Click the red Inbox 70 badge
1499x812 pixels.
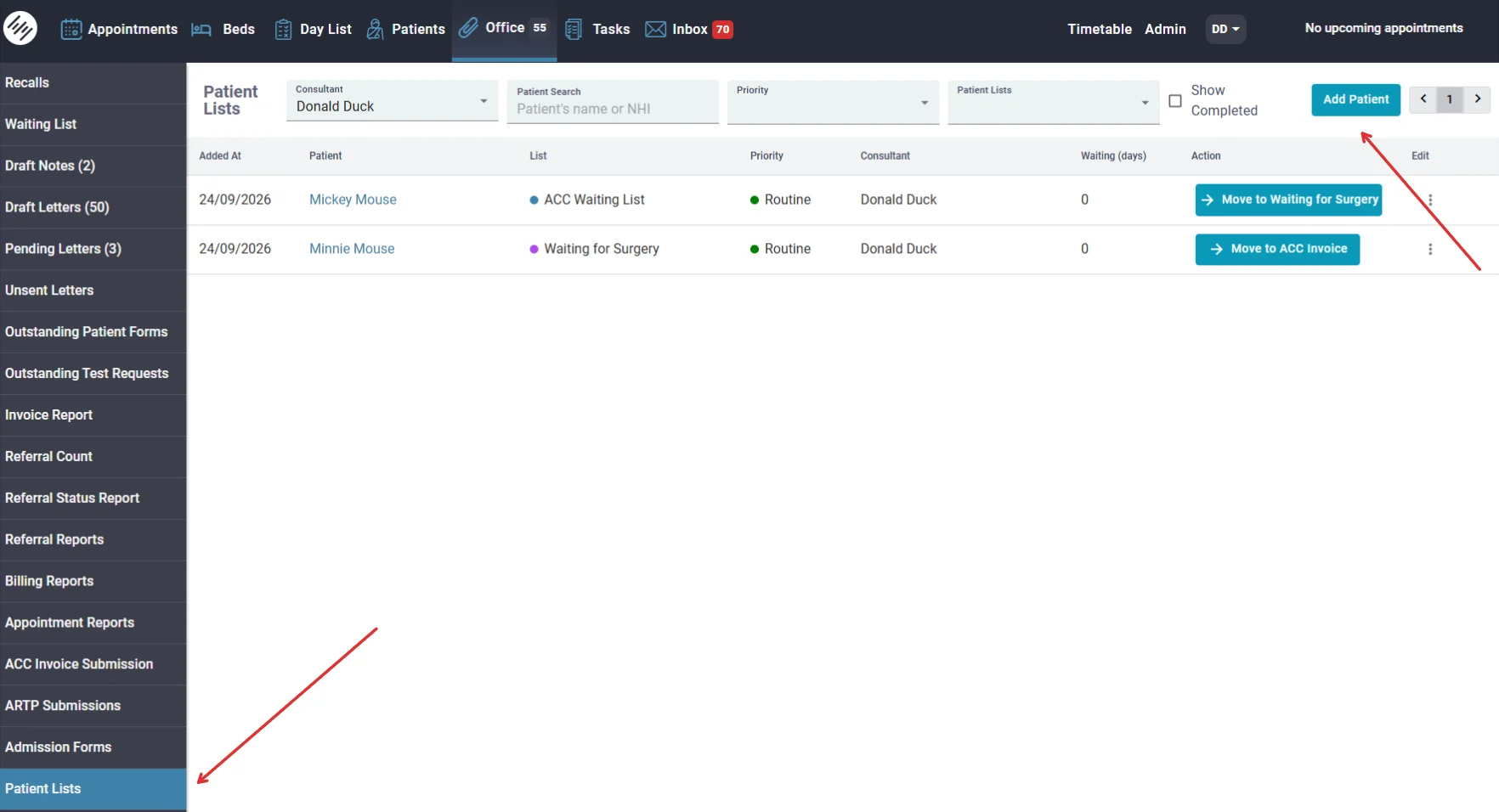722,30
